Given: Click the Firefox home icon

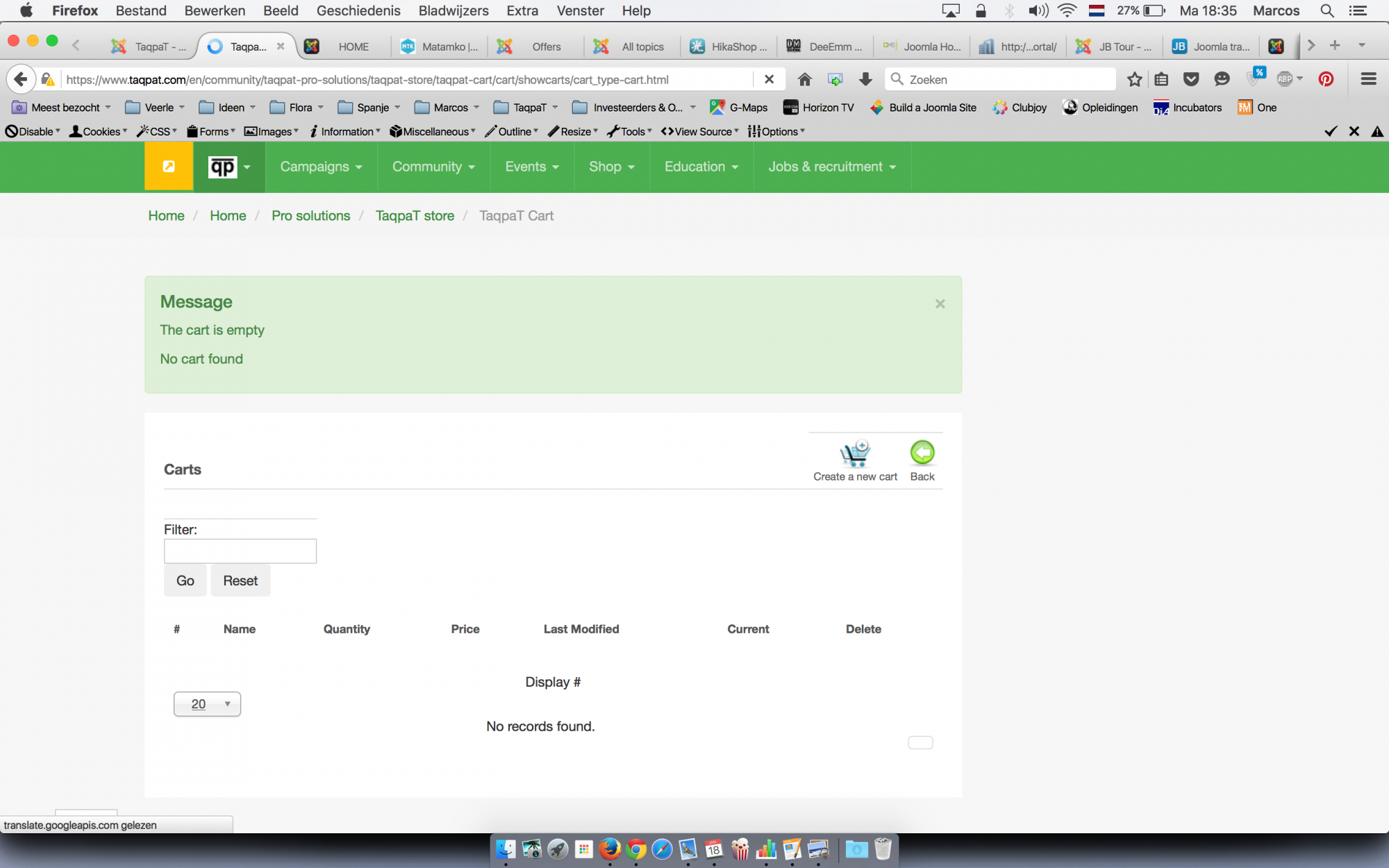Looking at the screenshot, I should coord(804,79).
